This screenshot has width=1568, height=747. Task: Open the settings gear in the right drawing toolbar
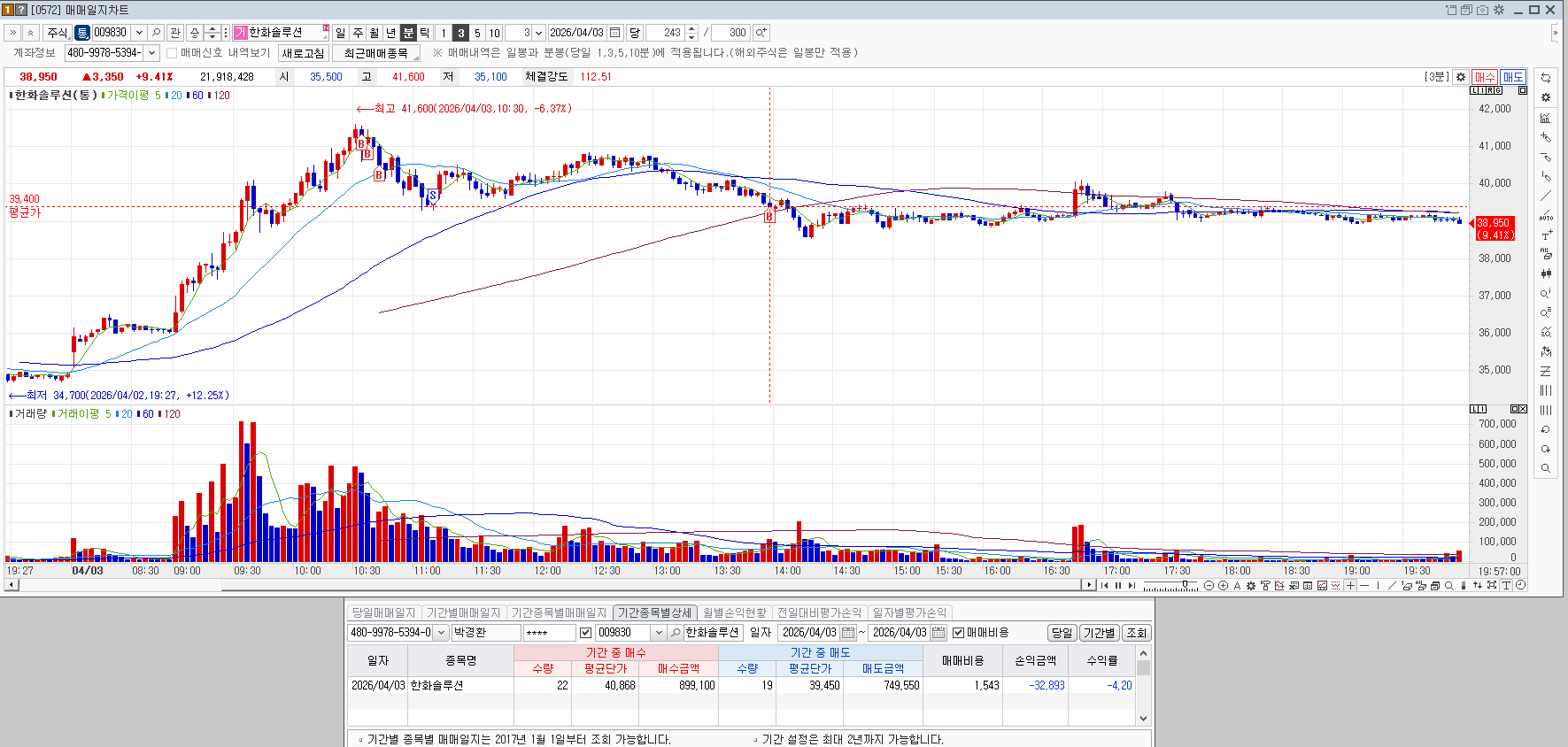(x=1546, y=97)
